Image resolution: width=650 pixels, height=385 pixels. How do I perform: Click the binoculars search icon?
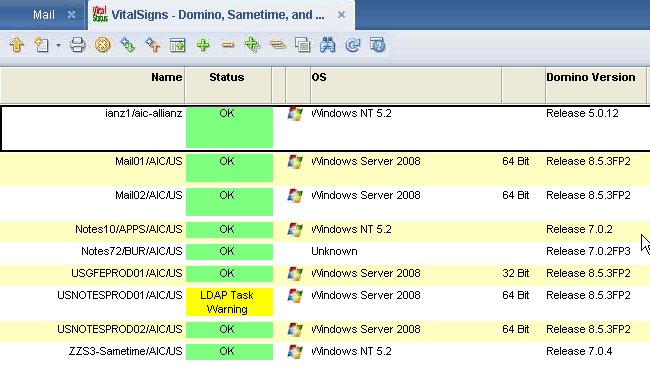pos(327,45)
